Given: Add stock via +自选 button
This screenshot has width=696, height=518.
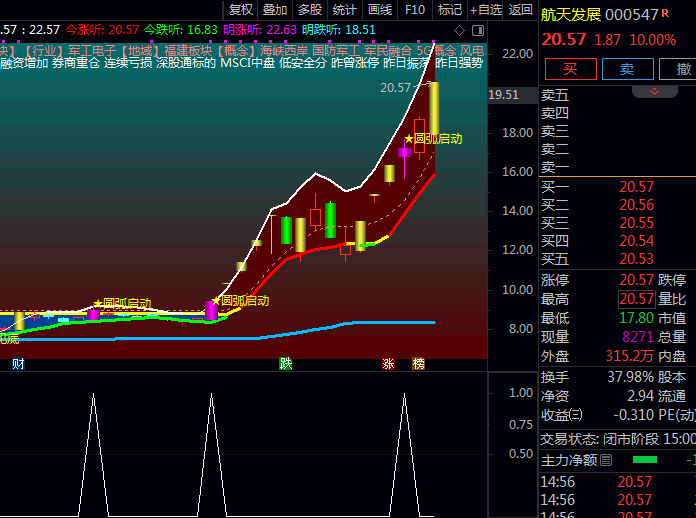Looking at the screenshot, I should [486, 10].
